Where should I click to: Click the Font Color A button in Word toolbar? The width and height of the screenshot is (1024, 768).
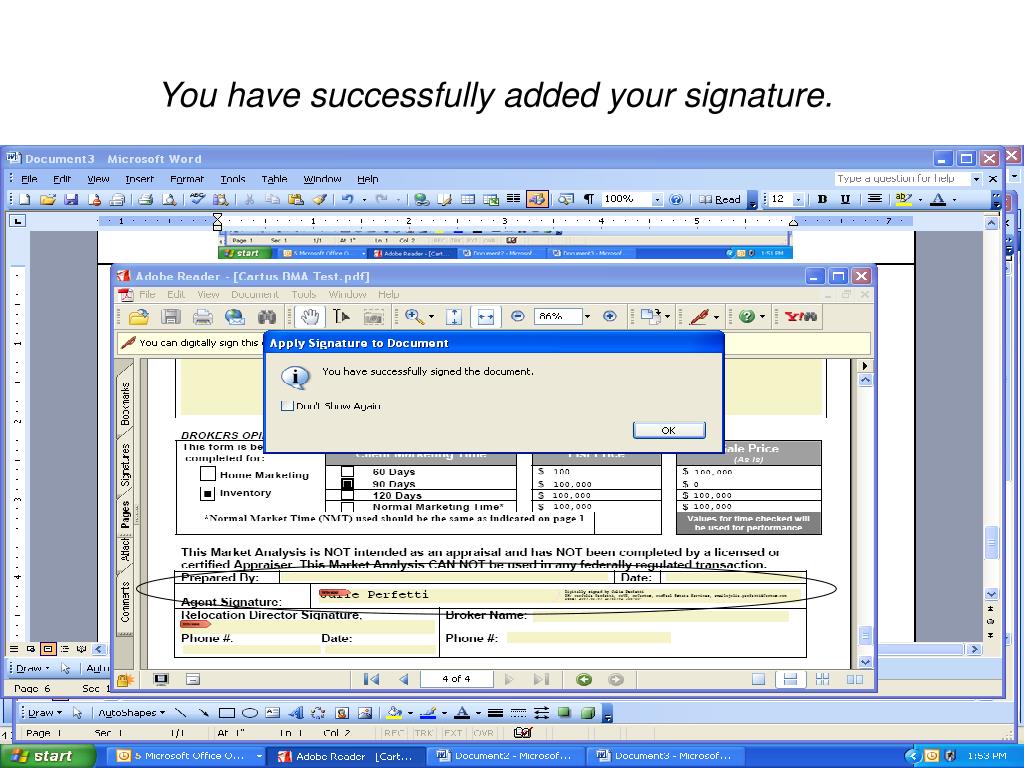click(x=938, y=199)
